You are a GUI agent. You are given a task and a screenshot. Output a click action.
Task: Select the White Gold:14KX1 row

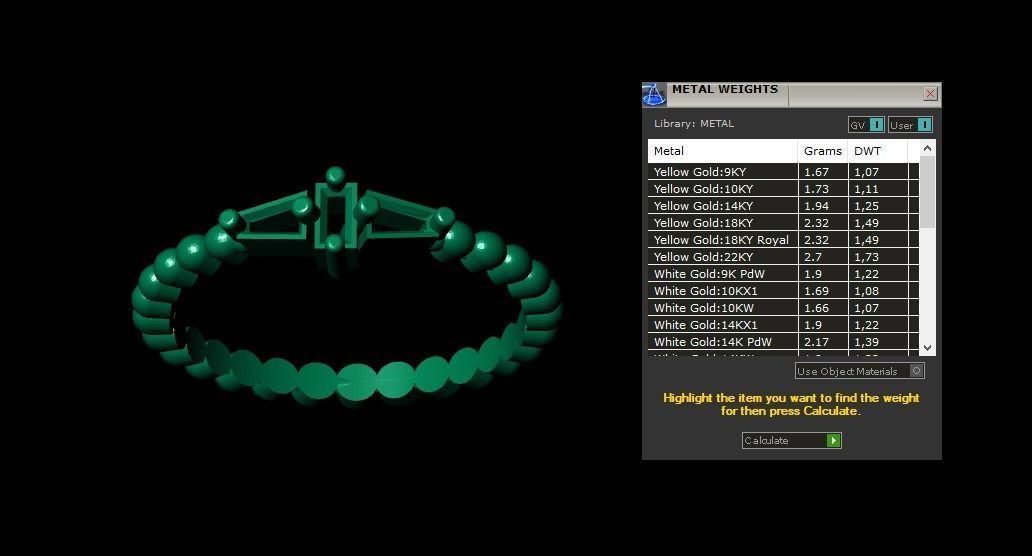[x=783, y=325]
